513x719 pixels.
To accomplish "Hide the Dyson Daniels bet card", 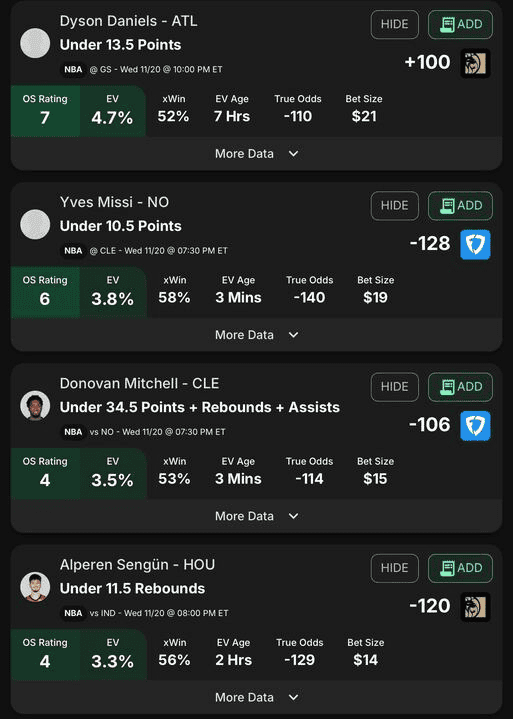I will point(395,24).
